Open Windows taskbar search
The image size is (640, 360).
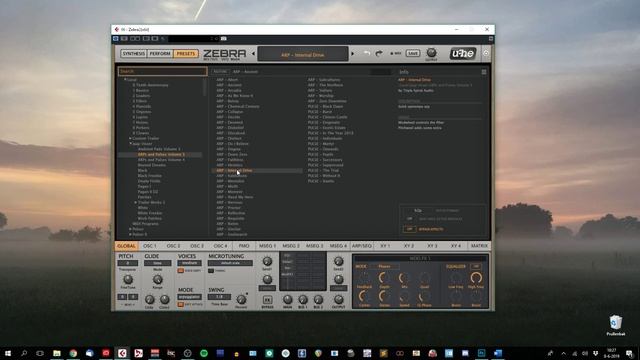point(24,353)
